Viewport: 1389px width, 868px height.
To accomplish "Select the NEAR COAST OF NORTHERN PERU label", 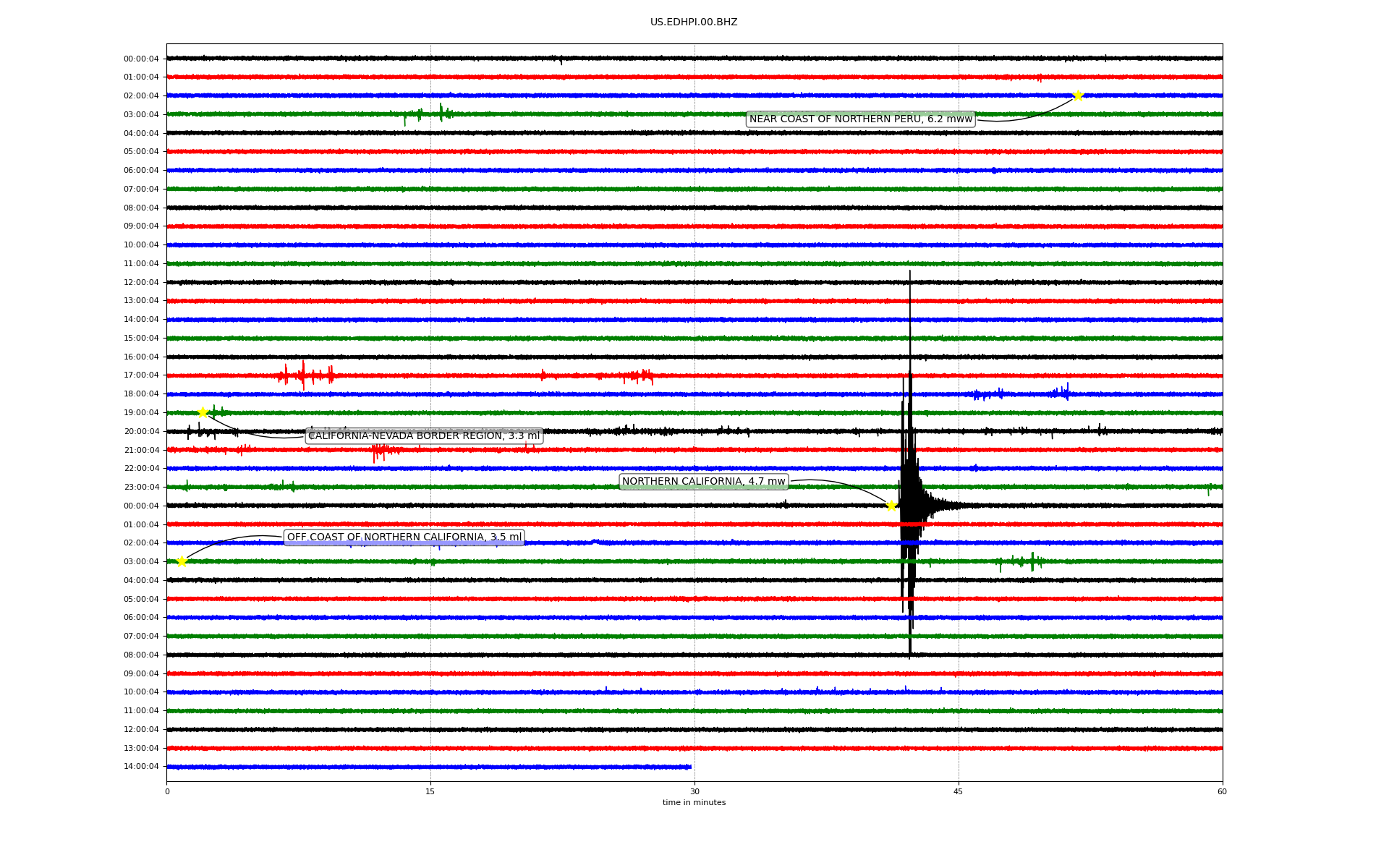I will click(x=860, y=119).
